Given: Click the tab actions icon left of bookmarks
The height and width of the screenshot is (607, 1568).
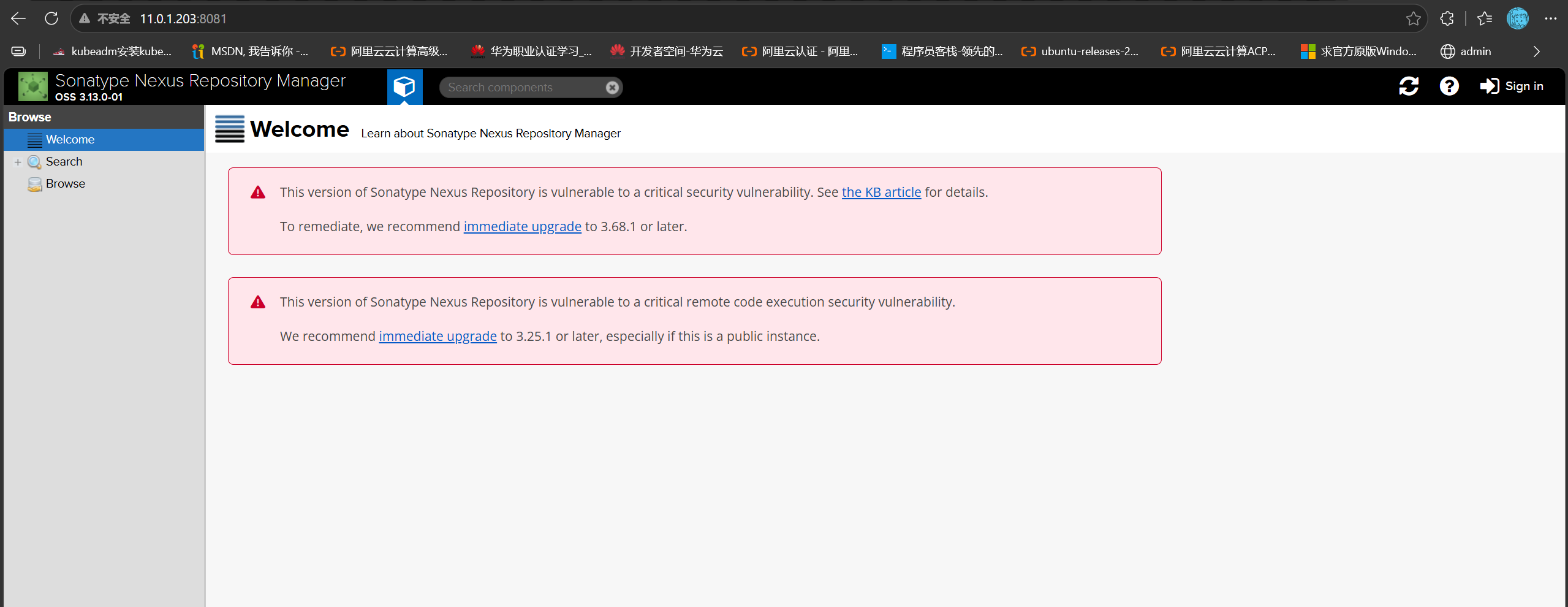Looking at the screenshot, I should coord(18,52).
